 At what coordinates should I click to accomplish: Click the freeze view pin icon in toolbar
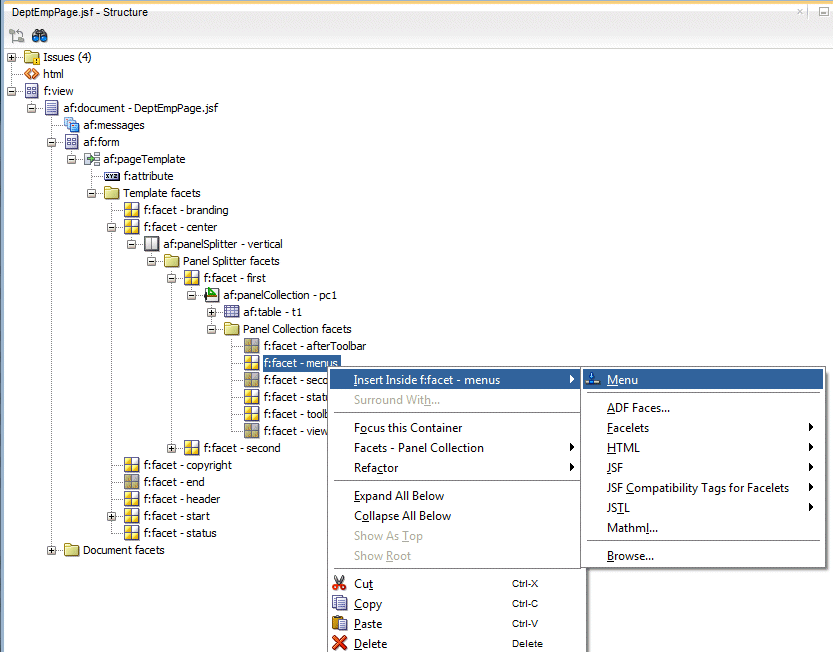coord(16,36)
